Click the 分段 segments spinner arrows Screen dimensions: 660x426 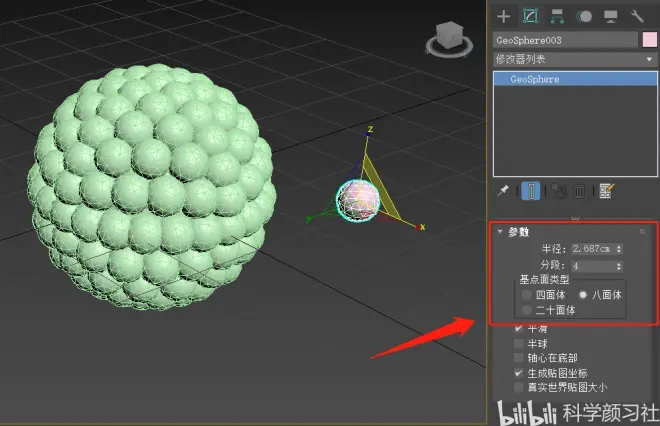(x=619, y=266)
